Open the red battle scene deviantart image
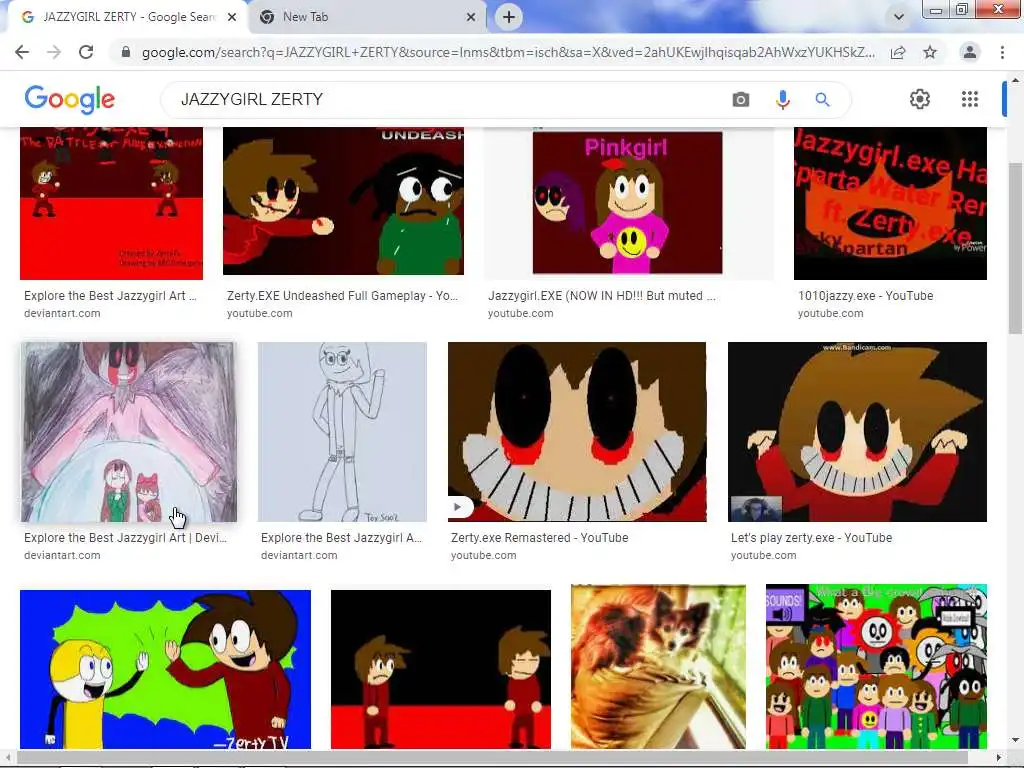 [112, 203]
